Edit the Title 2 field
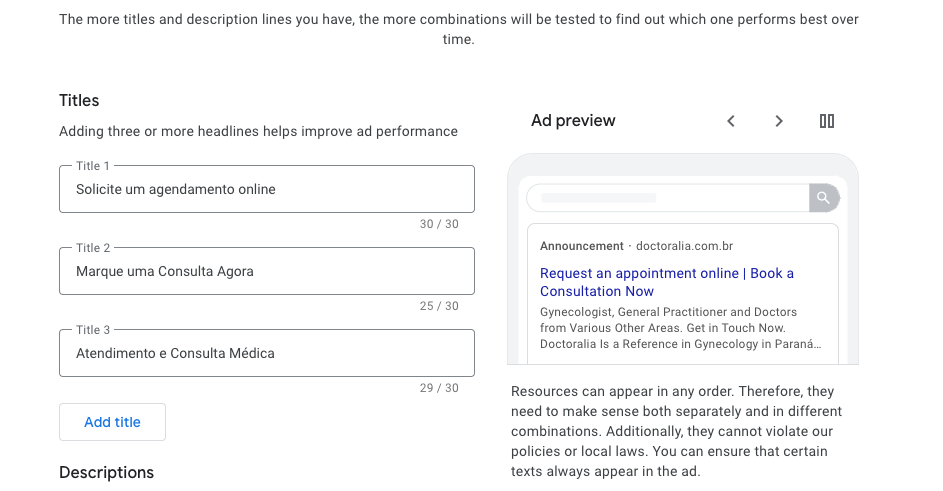This screenshot has width=943, height=491. pyautogui.click(x=267, y=271)
